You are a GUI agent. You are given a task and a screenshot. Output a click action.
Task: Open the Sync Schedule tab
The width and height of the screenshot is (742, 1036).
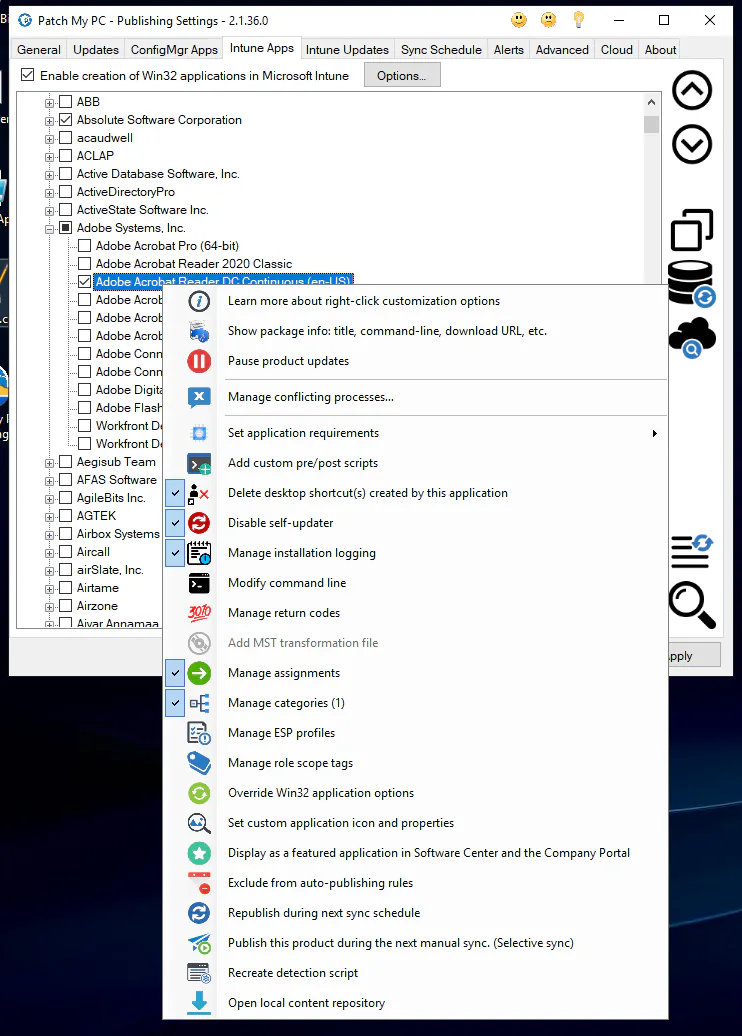[441, 50]
